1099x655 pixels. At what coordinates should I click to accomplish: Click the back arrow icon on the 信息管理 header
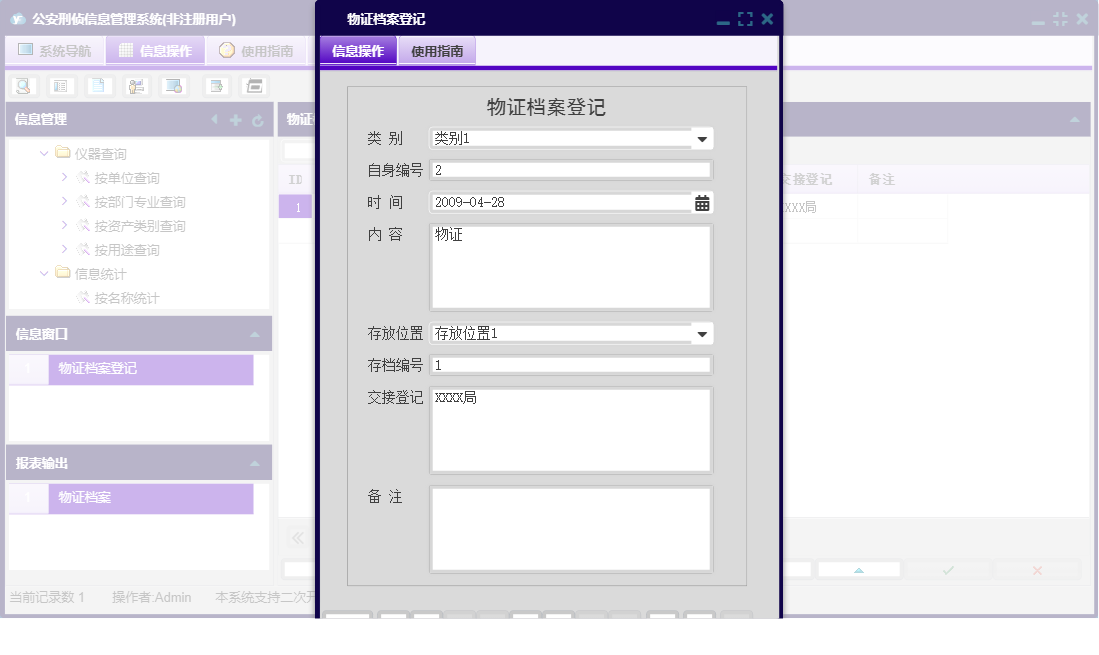pos(214,119)
